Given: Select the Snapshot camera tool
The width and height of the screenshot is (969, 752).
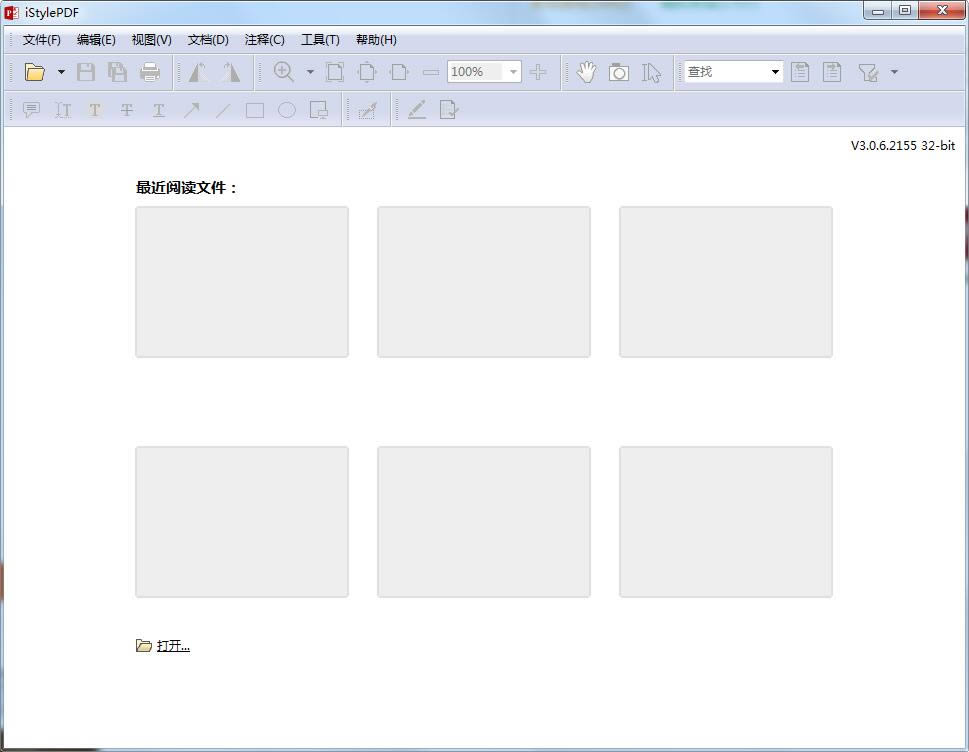Looking at the screenshot, I should [x=619, y=72].
